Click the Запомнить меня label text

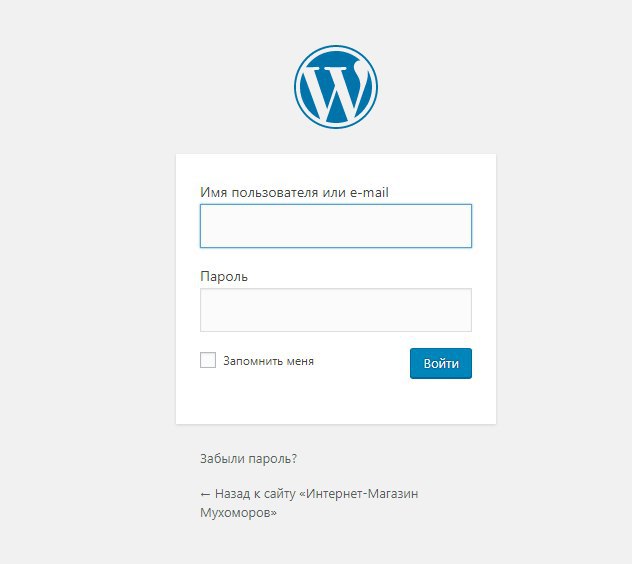coord(268,361)
